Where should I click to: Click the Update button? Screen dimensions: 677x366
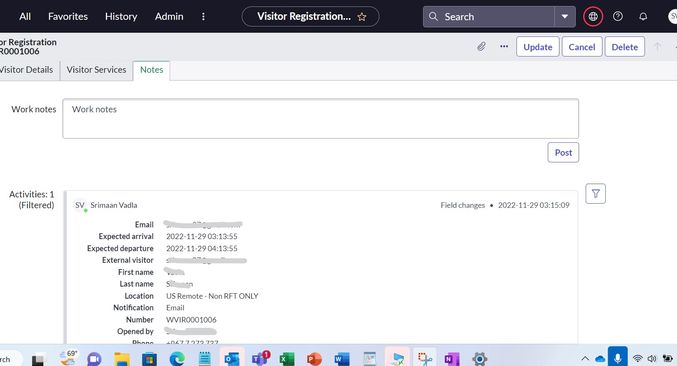click(x=538, y=47)
